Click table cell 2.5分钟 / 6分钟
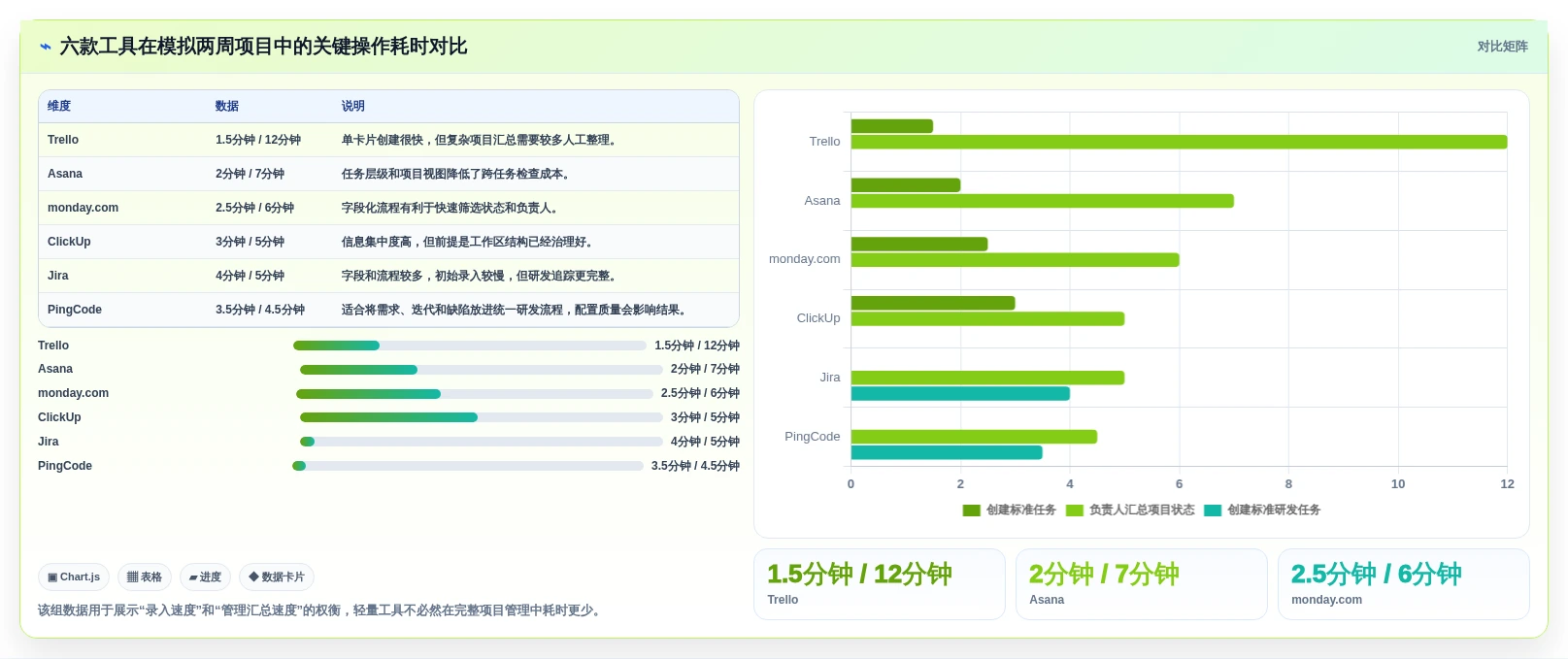This screenshot has width=1568, height=659. coord(254,208)
